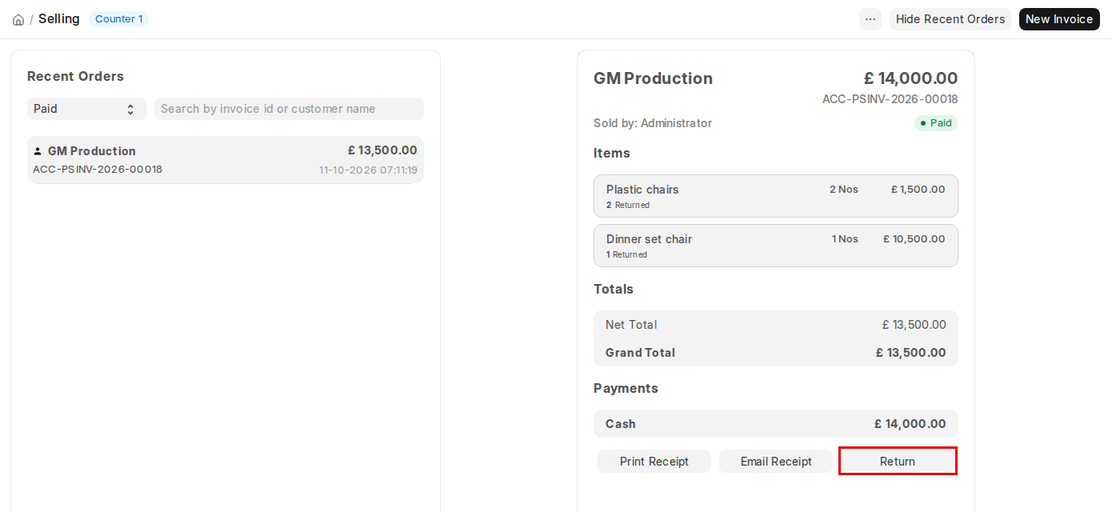Click the £ 14,000.00 invoice total header
Image resolution: width=1120 pixels, height=512 pixels.
tap(911, 79)
